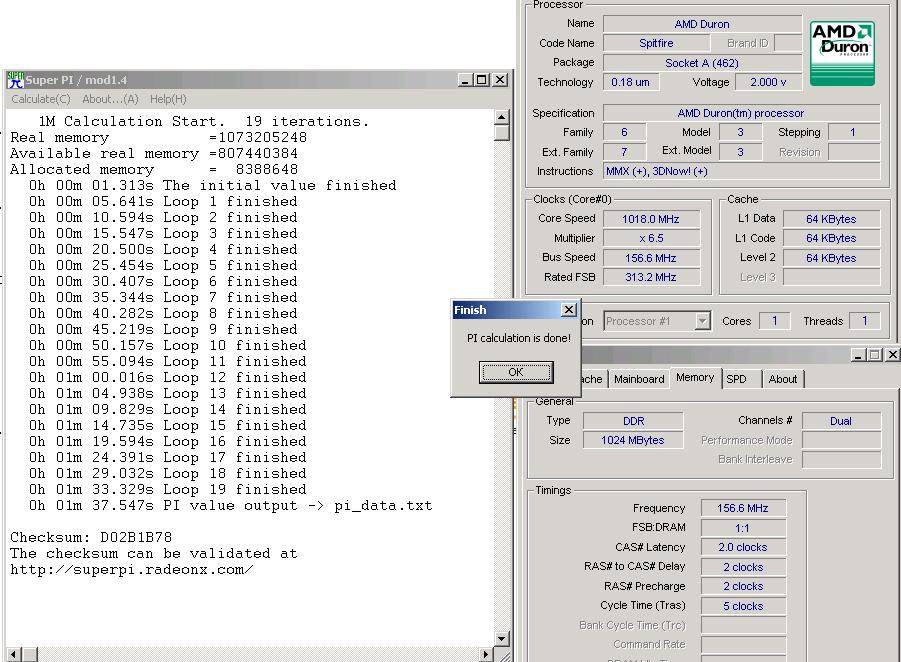The width and height of the screenshot is (901, 662).
Task: Click the 'Checksum: D02B1B78' line
Action: (x=91, y=537)
